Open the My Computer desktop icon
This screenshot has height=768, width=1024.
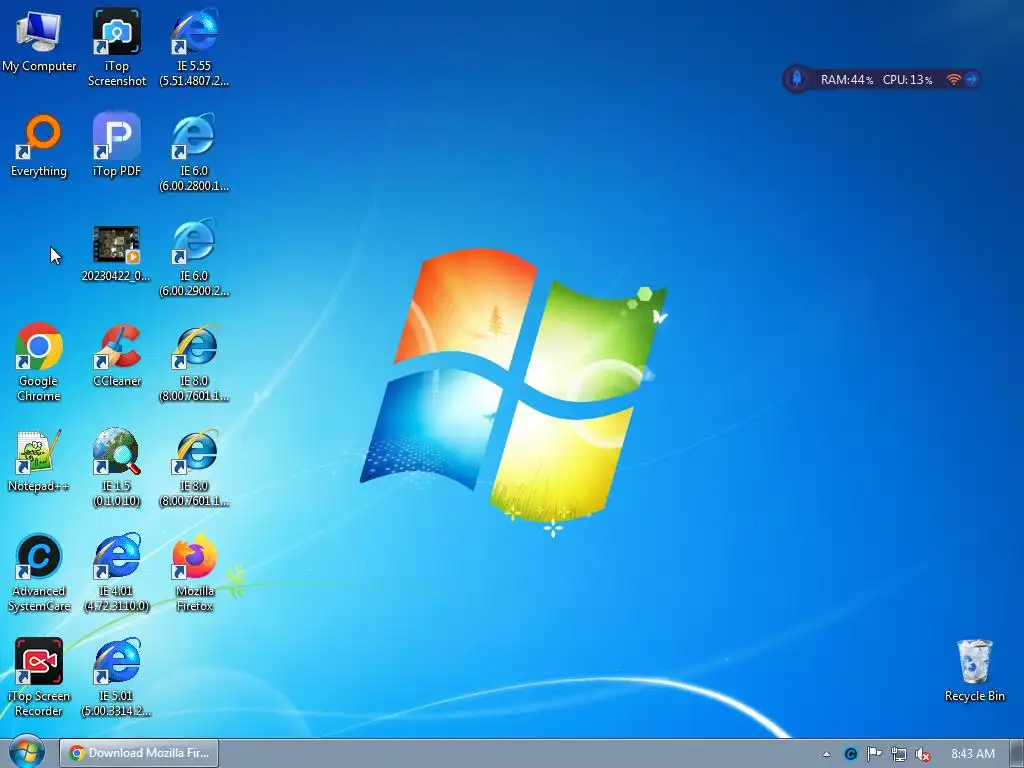tap(39, 39)
